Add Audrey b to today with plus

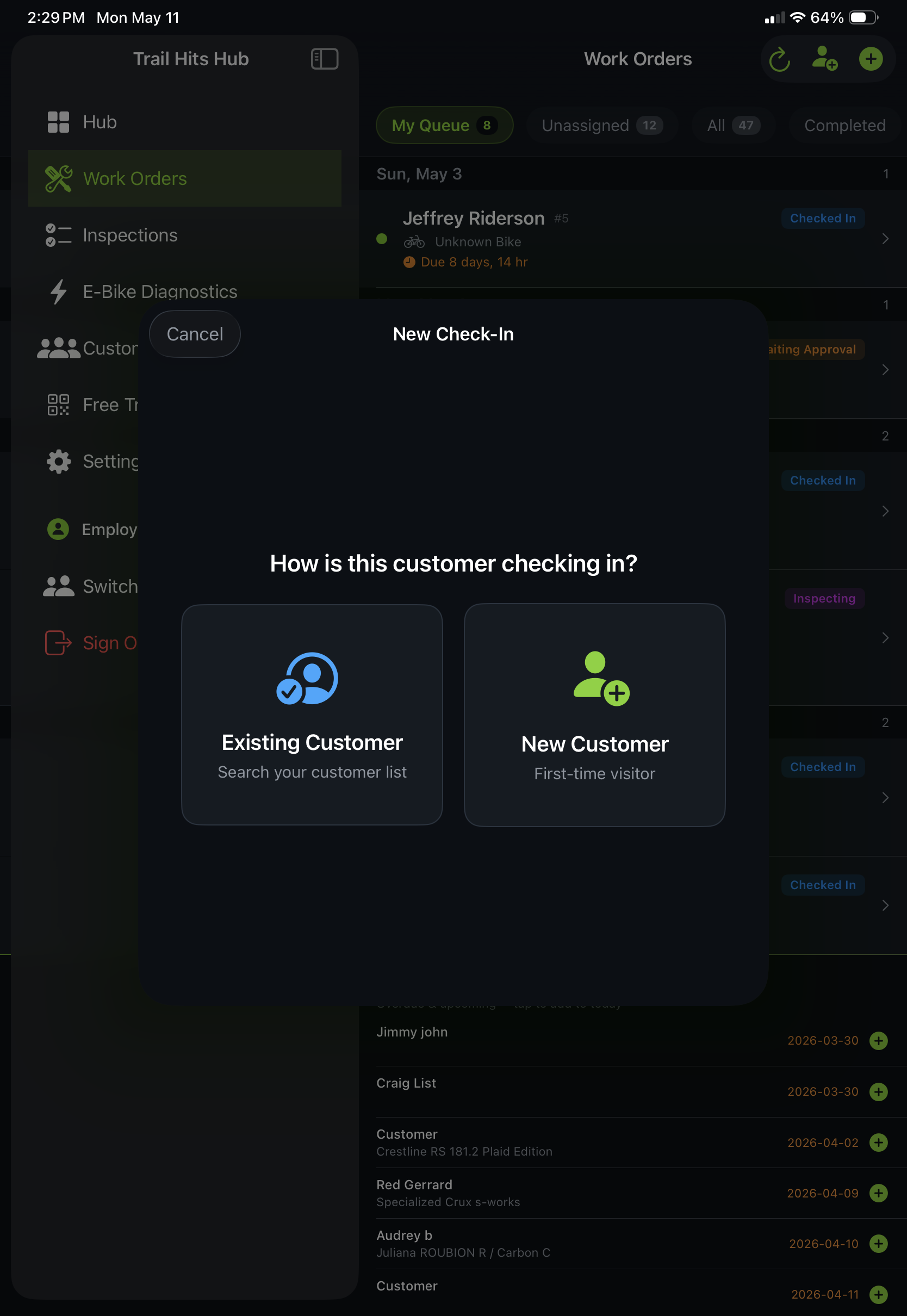(x=878, y=1244)
